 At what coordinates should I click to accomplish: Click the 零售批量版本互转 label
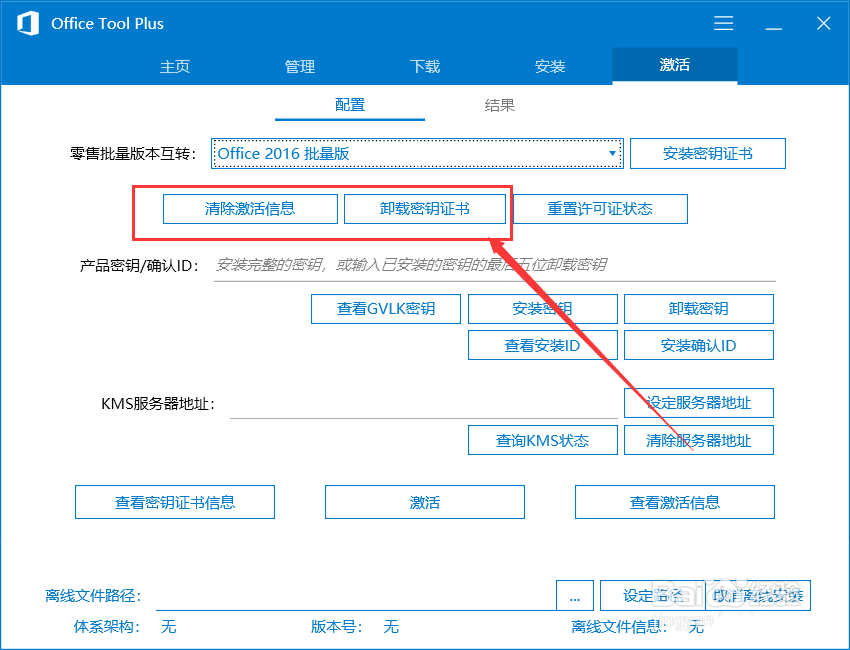coord(133,154)
